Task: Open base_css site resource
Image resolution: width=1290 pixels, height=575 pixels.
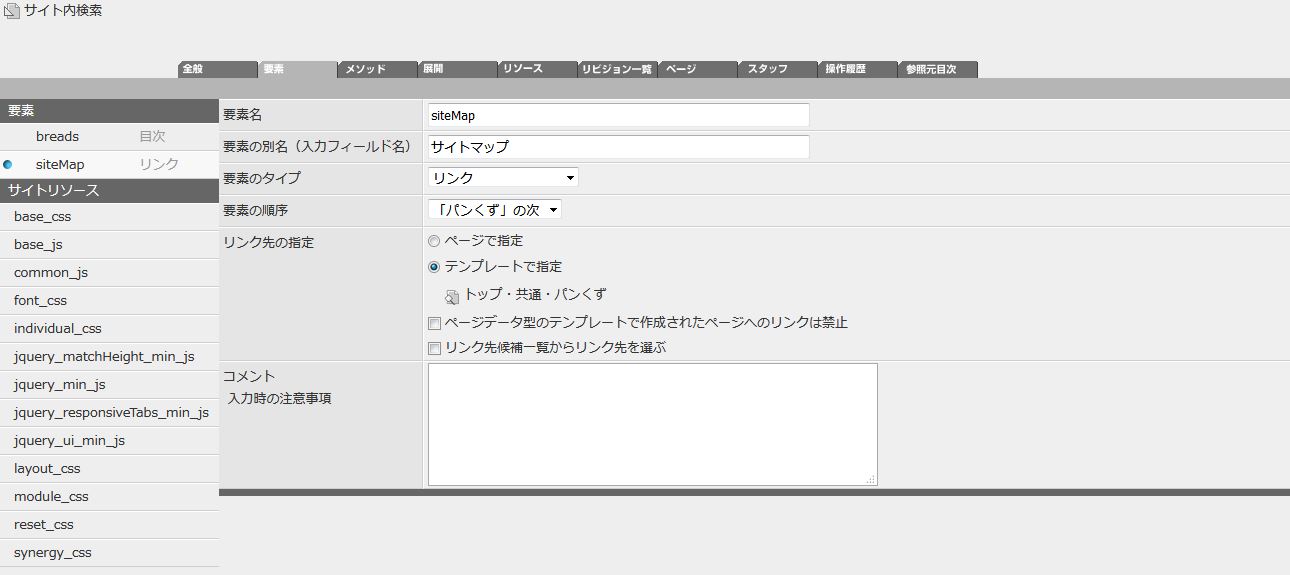Action: click(x=43, y=216)
